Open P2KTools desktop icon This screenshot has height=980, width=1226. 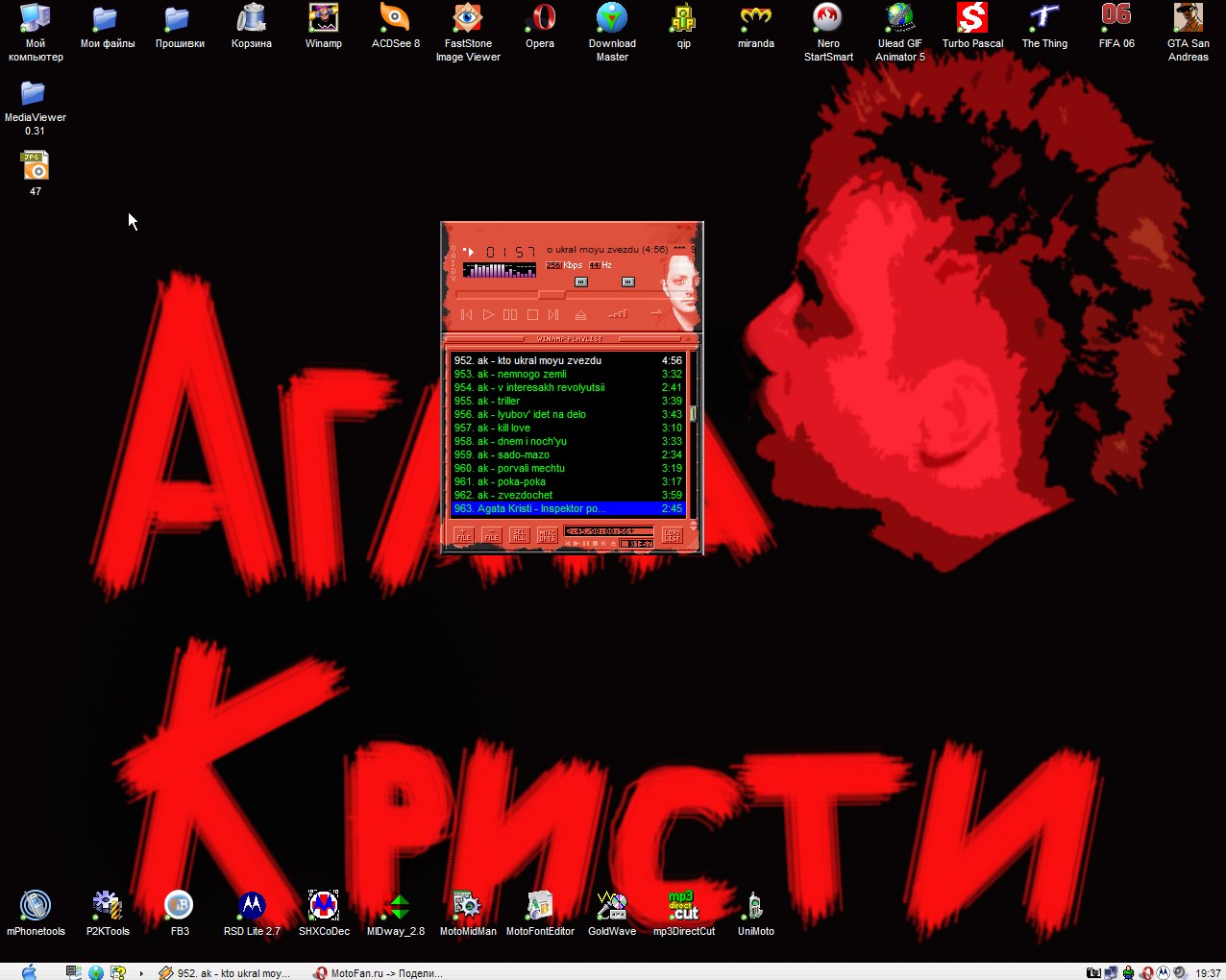point(108,913)
